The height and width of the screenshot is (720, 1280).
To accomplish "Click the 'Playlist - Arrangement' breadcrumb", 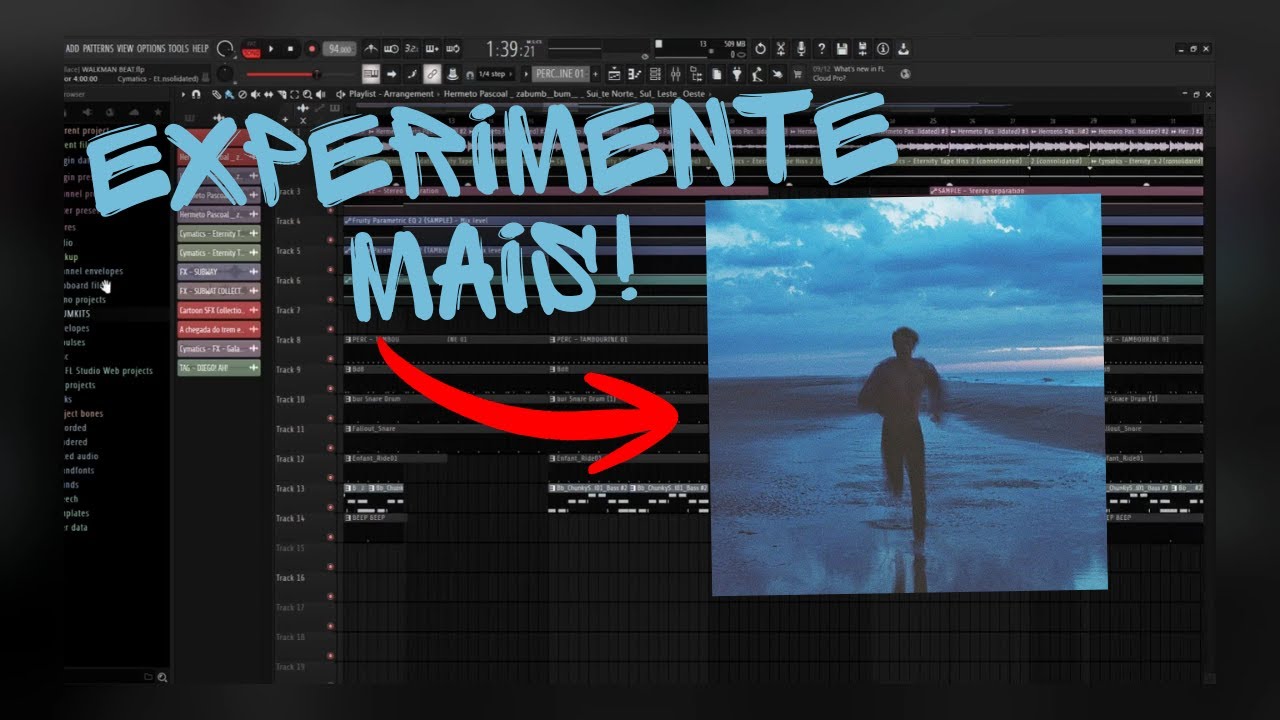I will [391, 94].
